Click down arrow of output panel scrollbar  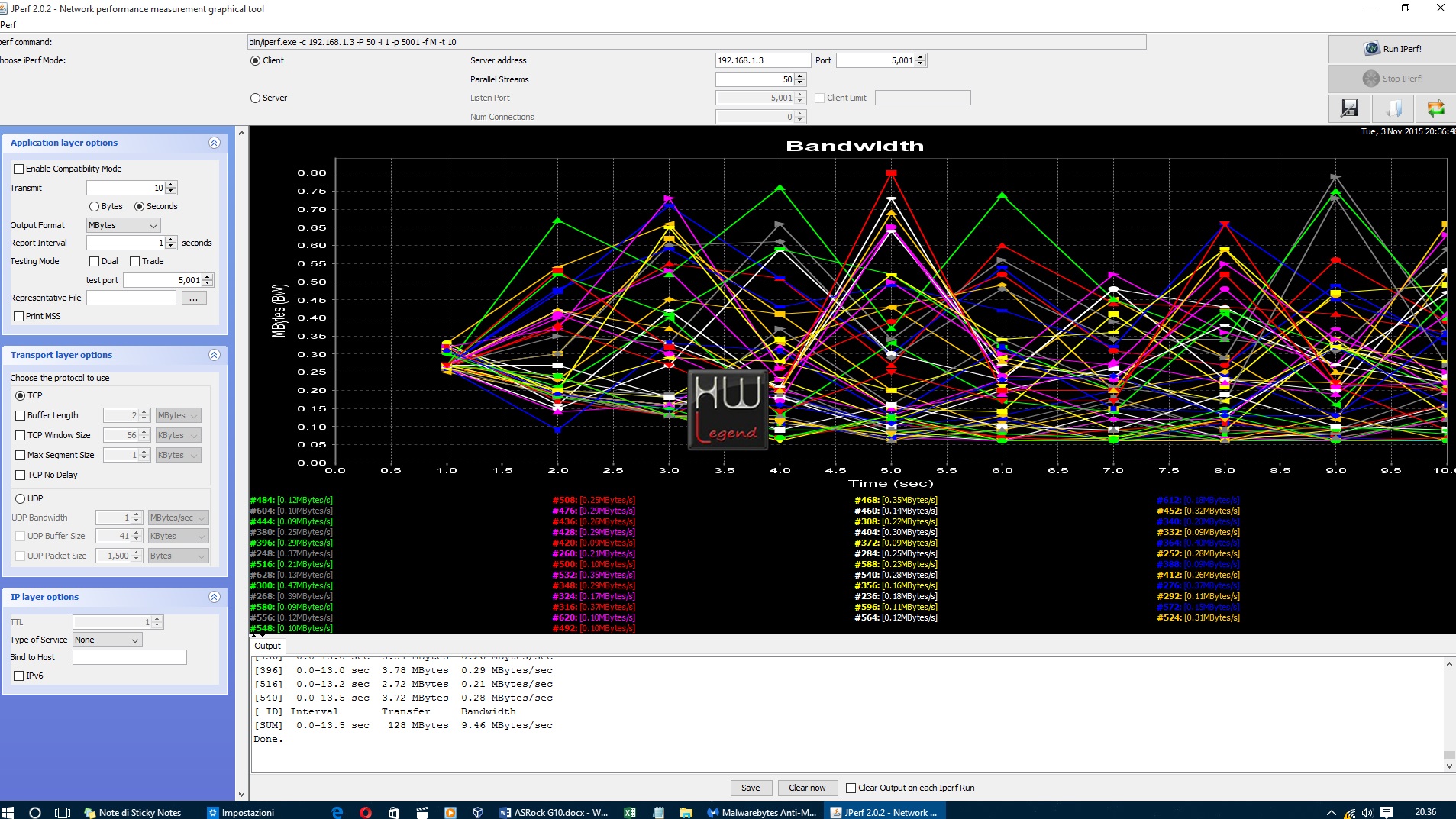[x=1448, y=766]
